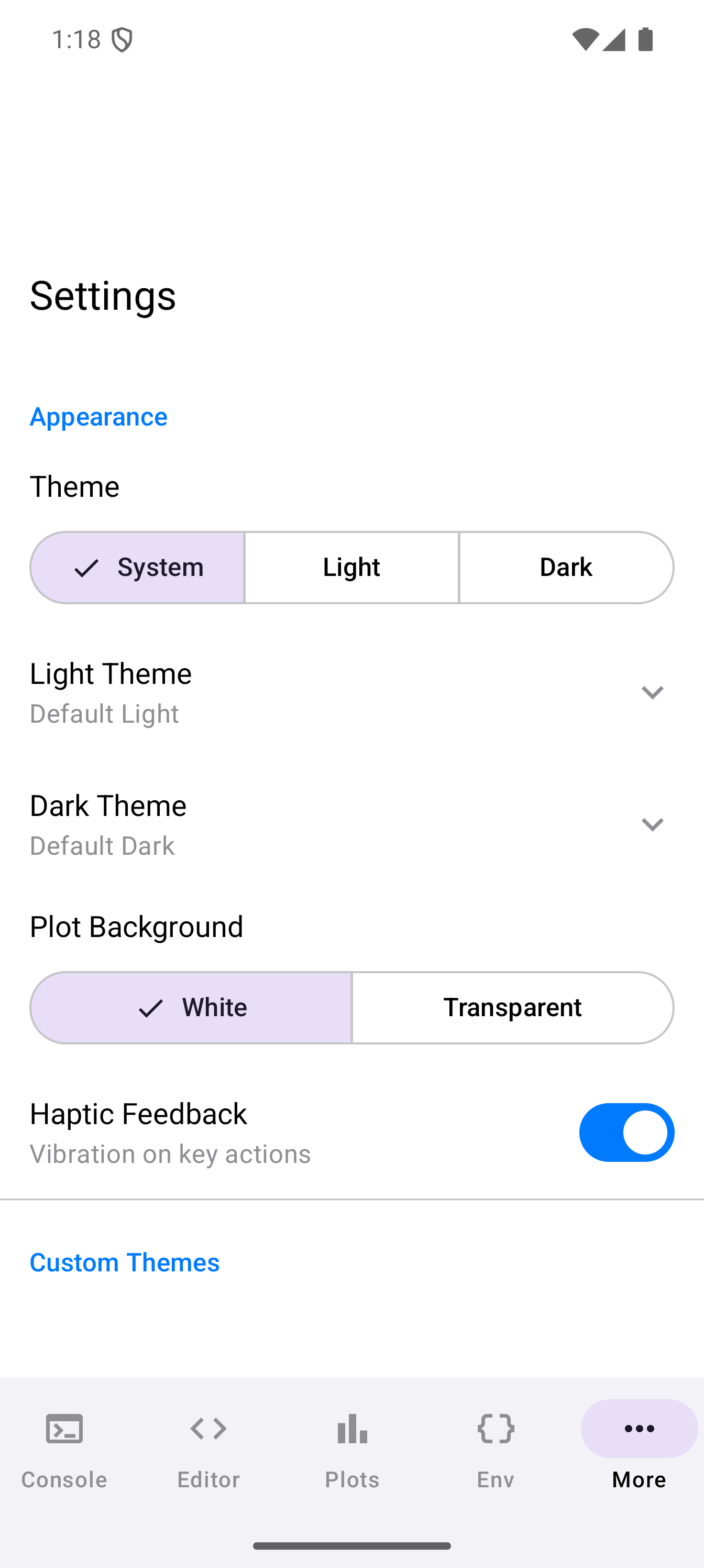Select the Light theme option
The height and width of the screenshot is (1568, 704).
tap(351, 568)
